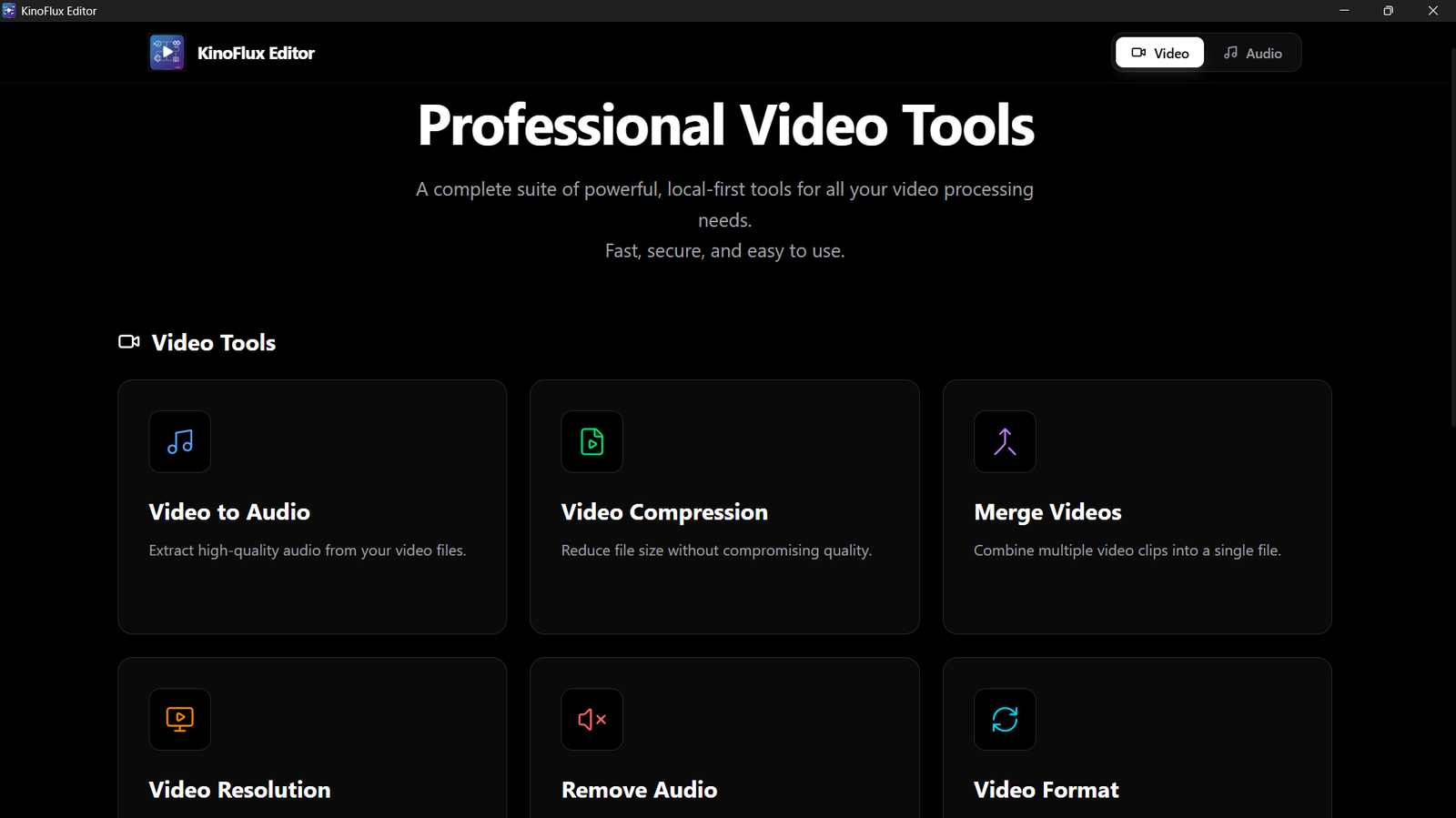Open the Merge Videos card title

point(1047,512)
